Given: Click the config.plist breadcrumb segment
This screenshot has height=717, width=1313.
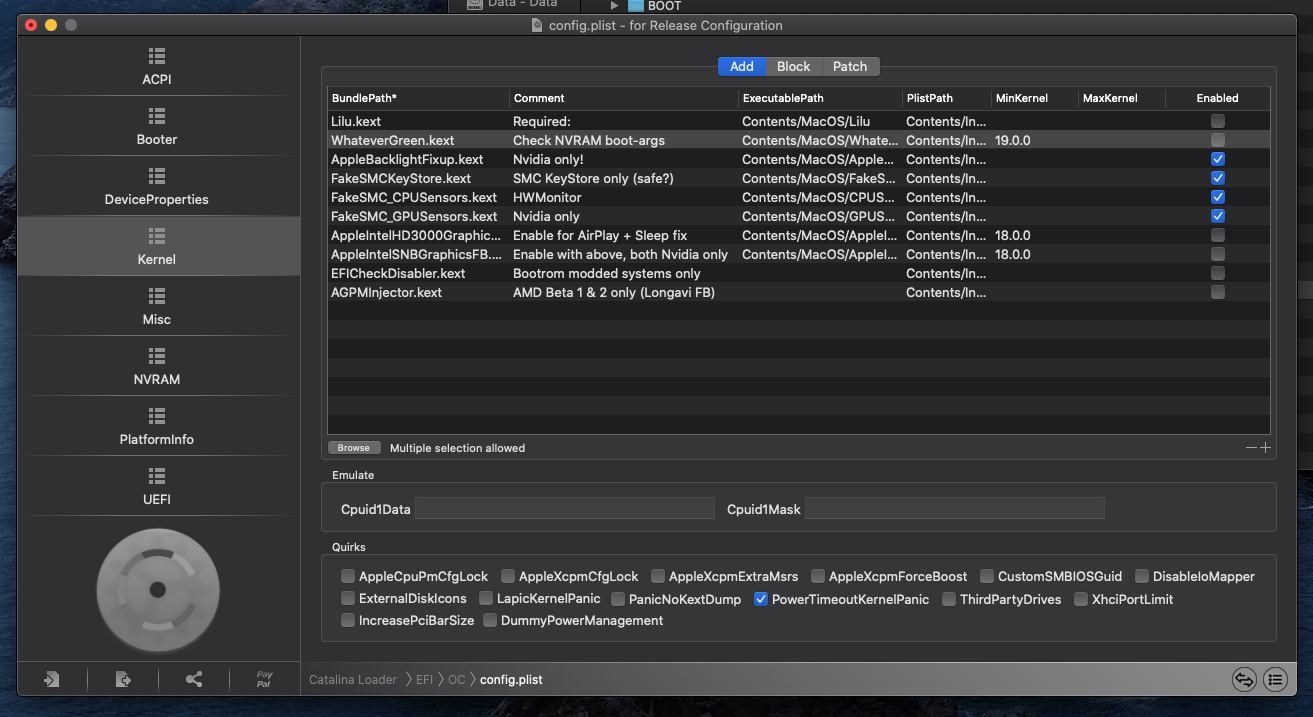Looking at the screenshot, I should 511,679.
